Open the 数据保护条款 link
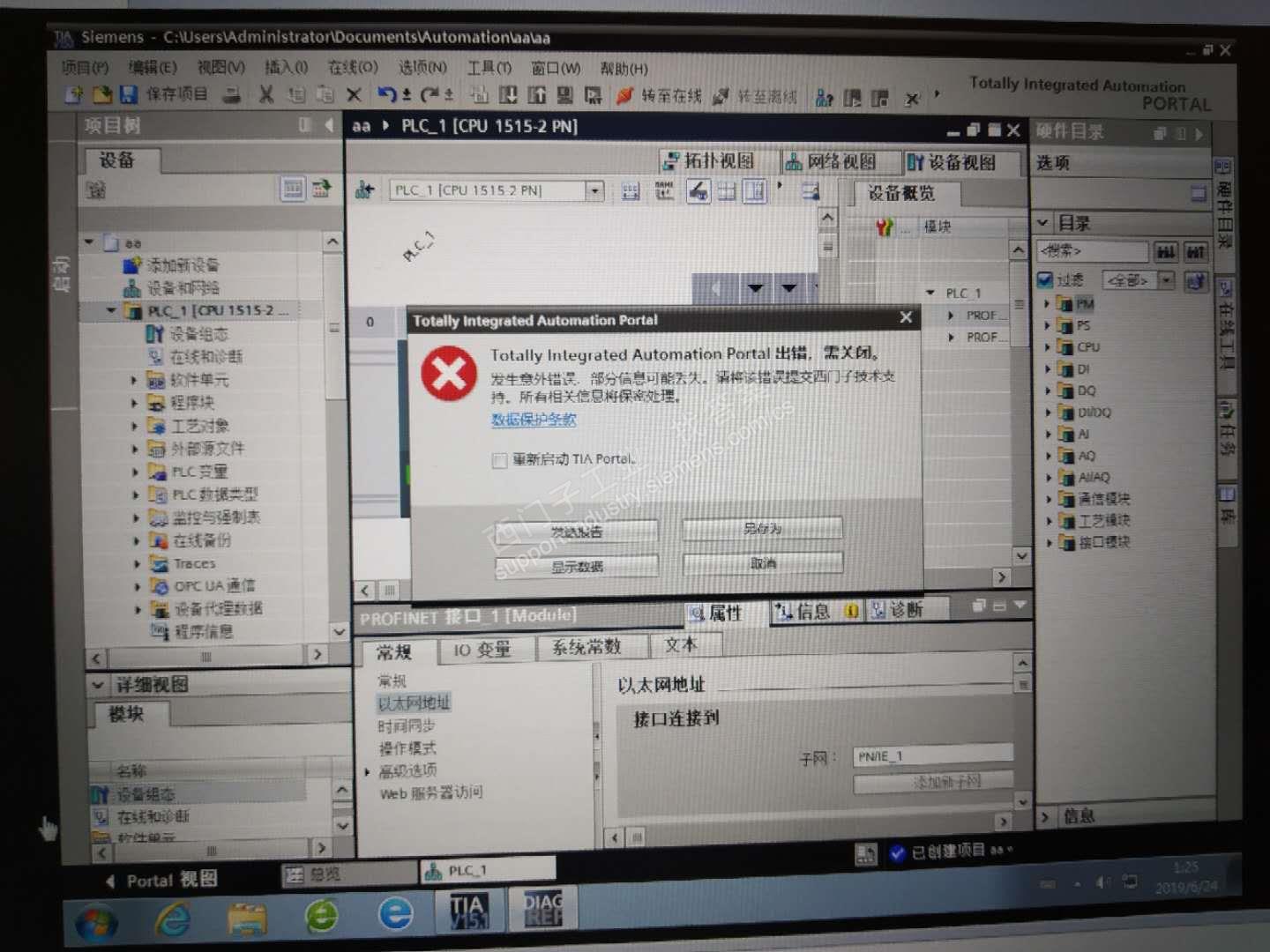 pos(534,419)
